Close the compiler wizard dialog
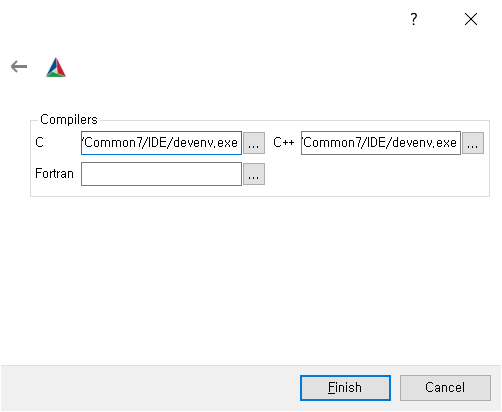This screenshot has width=502, height=412. point(471,19)
